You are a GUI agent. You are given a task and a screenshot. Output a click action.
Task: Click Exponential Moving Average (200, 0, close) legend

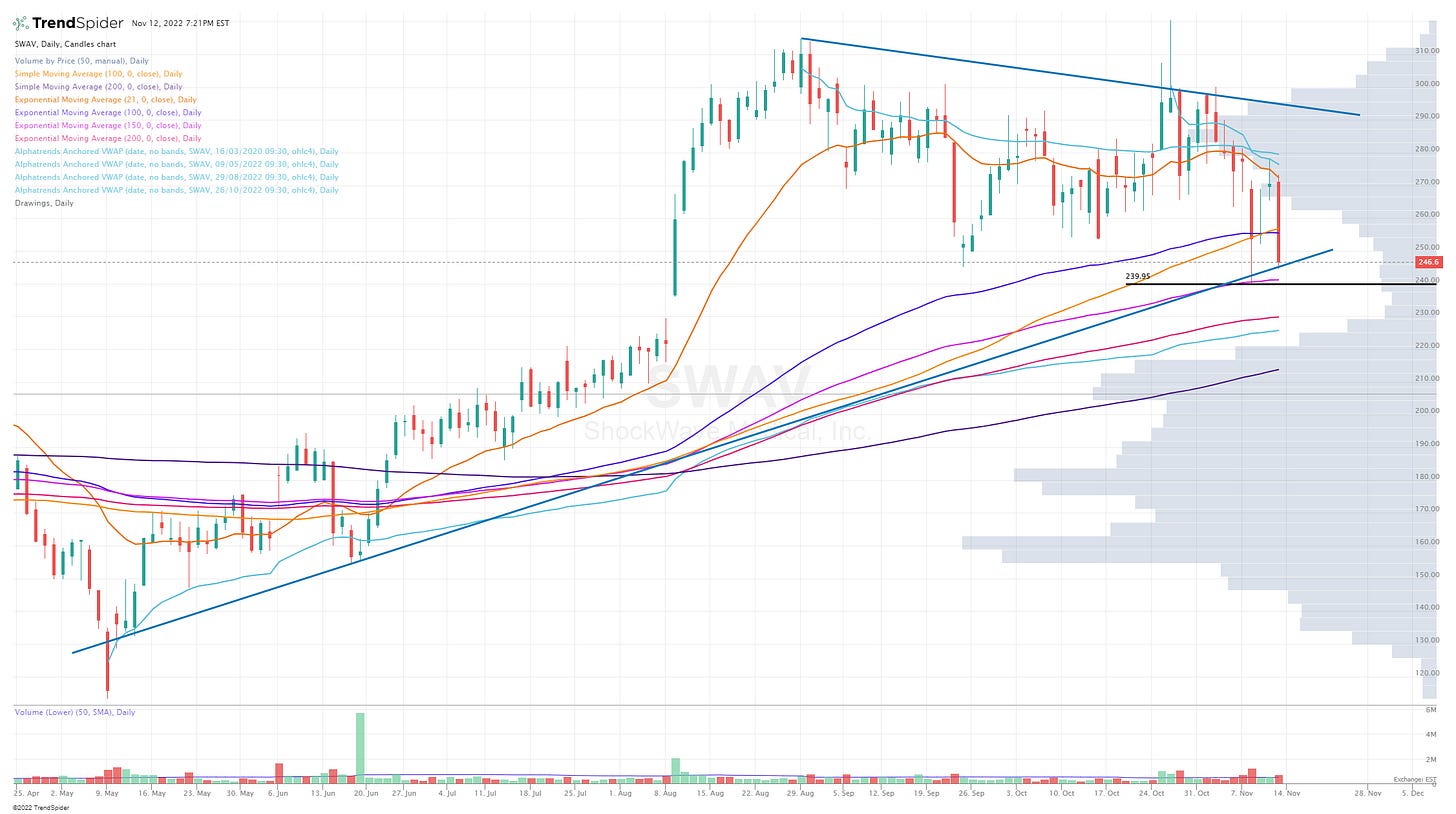(x=107, y=138)
